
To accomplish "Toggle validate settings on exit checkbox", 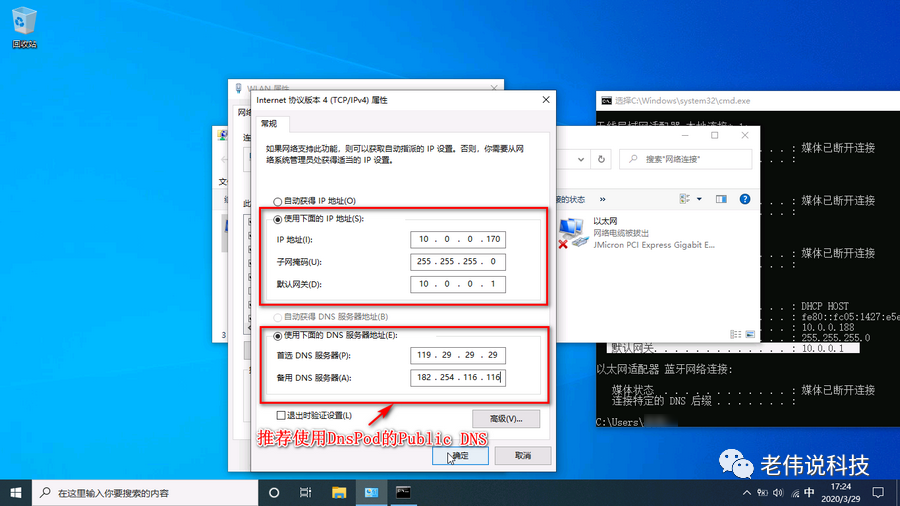I will coord(281,415).
